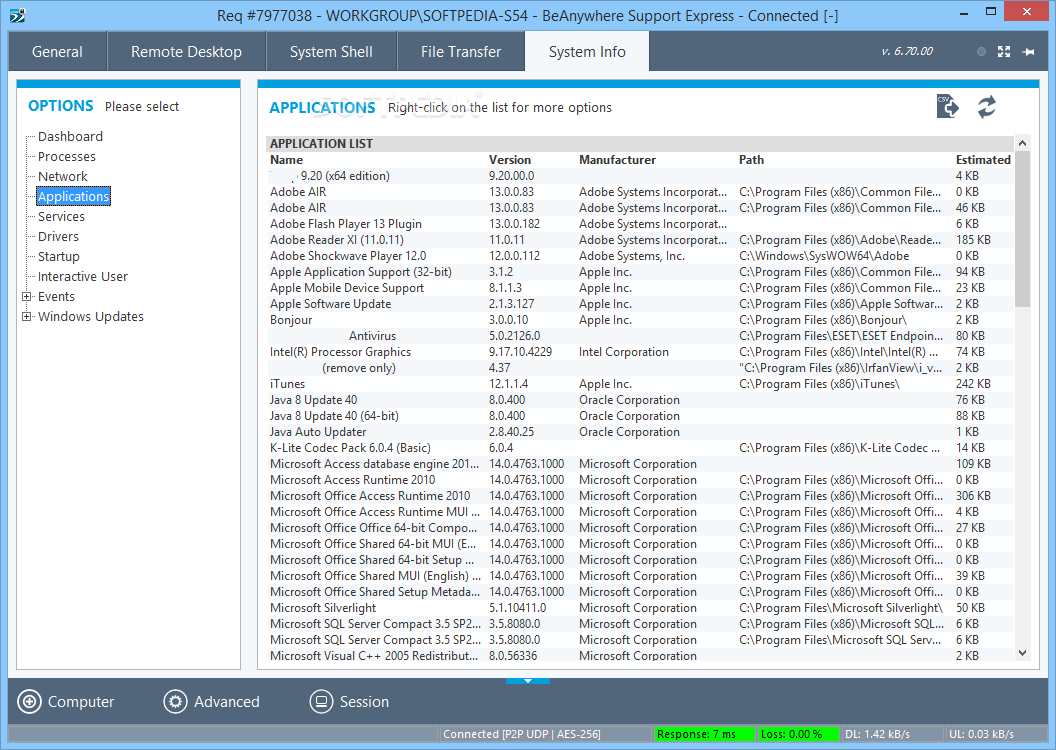Viewport: 1056px width, 750px height.
Task: Select Events label in the options tree
Action: (x=56, y=297)
